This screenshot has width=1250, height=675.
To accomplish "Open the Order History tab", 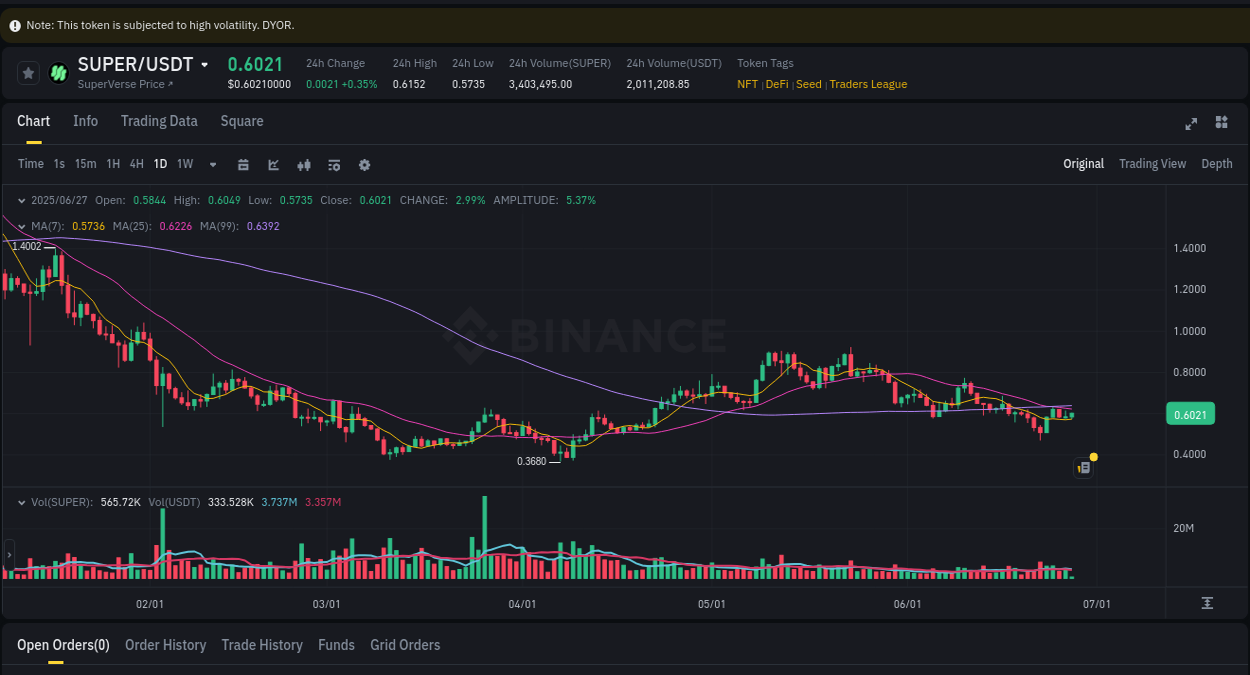I will click(x=165, y=645).
